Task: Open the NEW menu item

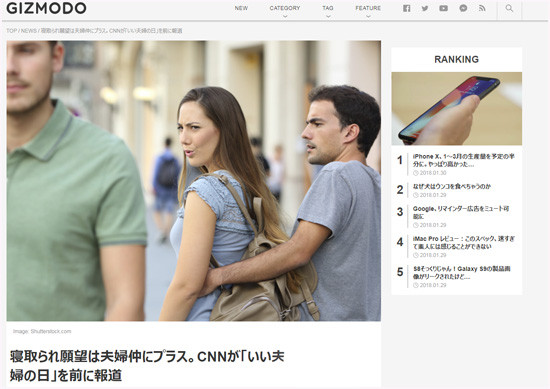Action: click(x=241, y=8)
